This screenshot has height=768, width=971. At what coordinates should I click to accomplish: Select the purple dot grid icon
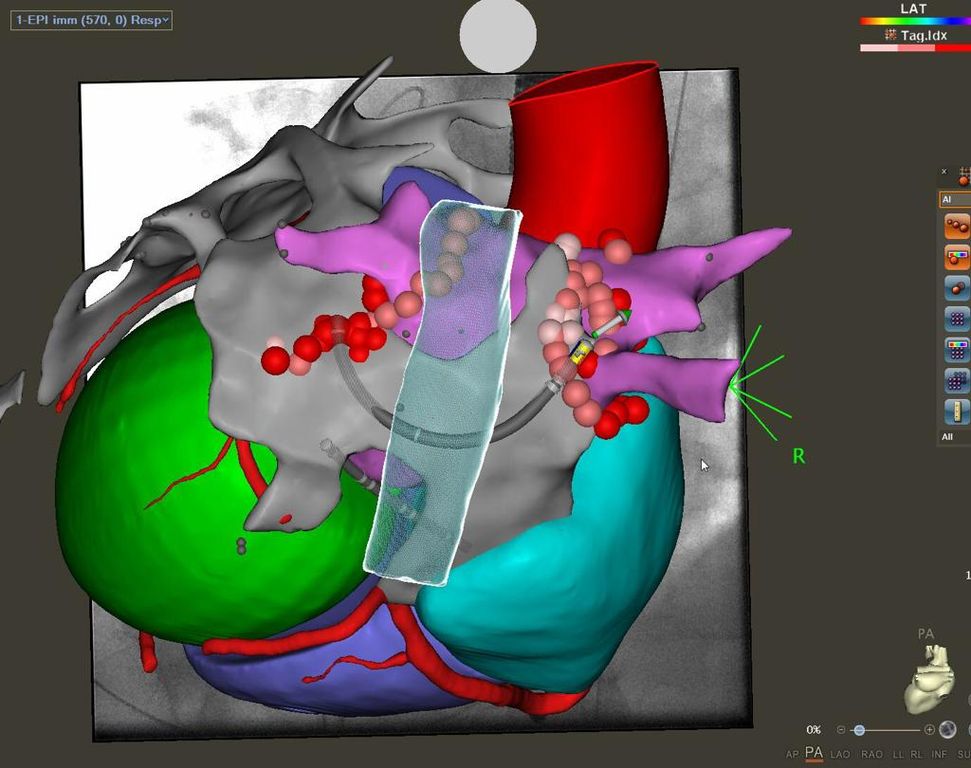point(956,320)
